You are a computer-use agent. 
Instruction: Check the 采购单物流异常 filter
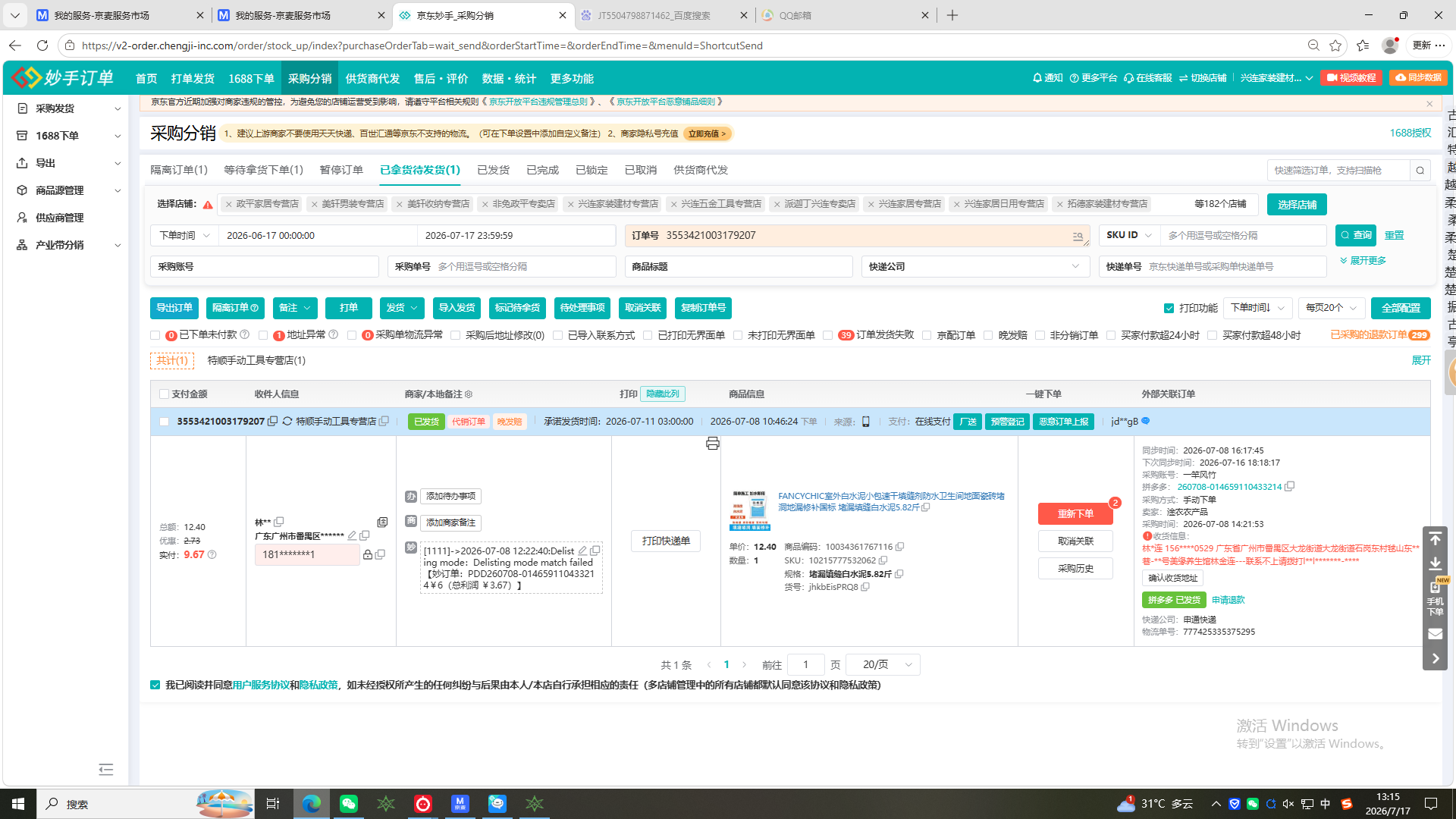coord(352,335)
